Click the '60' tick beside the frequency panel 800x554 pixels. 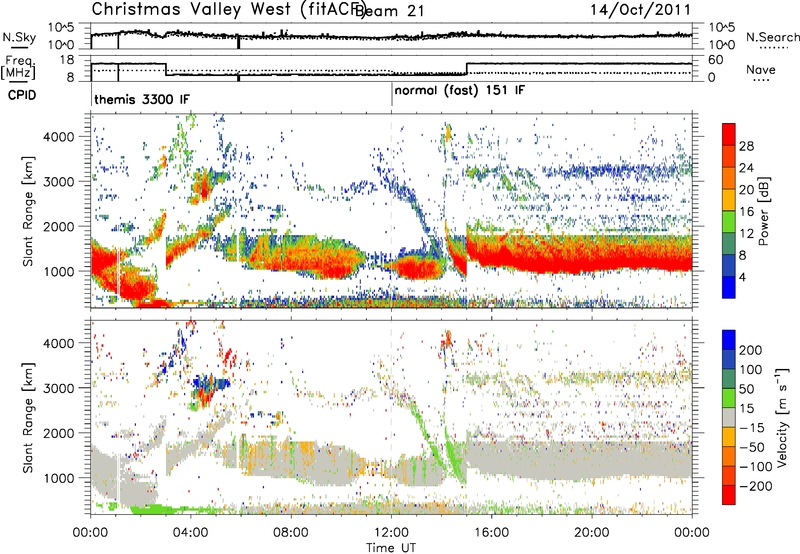pos(716,60)
